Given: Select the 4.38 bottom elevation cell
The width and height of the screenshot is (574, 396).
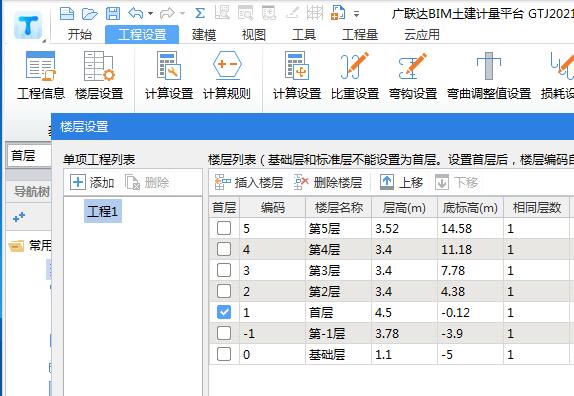Looking at the screenshot, I should point(470,292).
